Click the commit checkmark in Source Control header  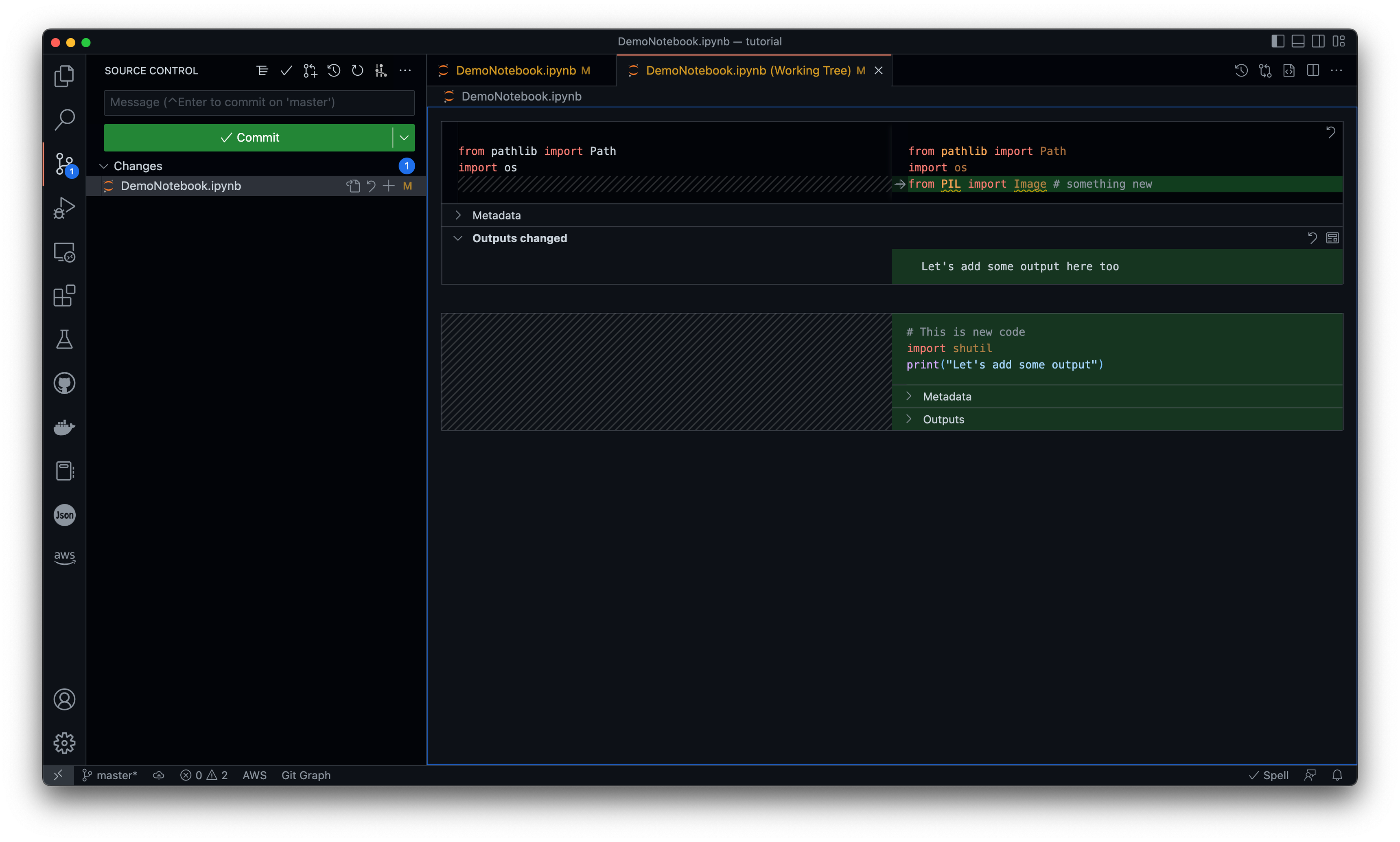[x=286, y=70]
